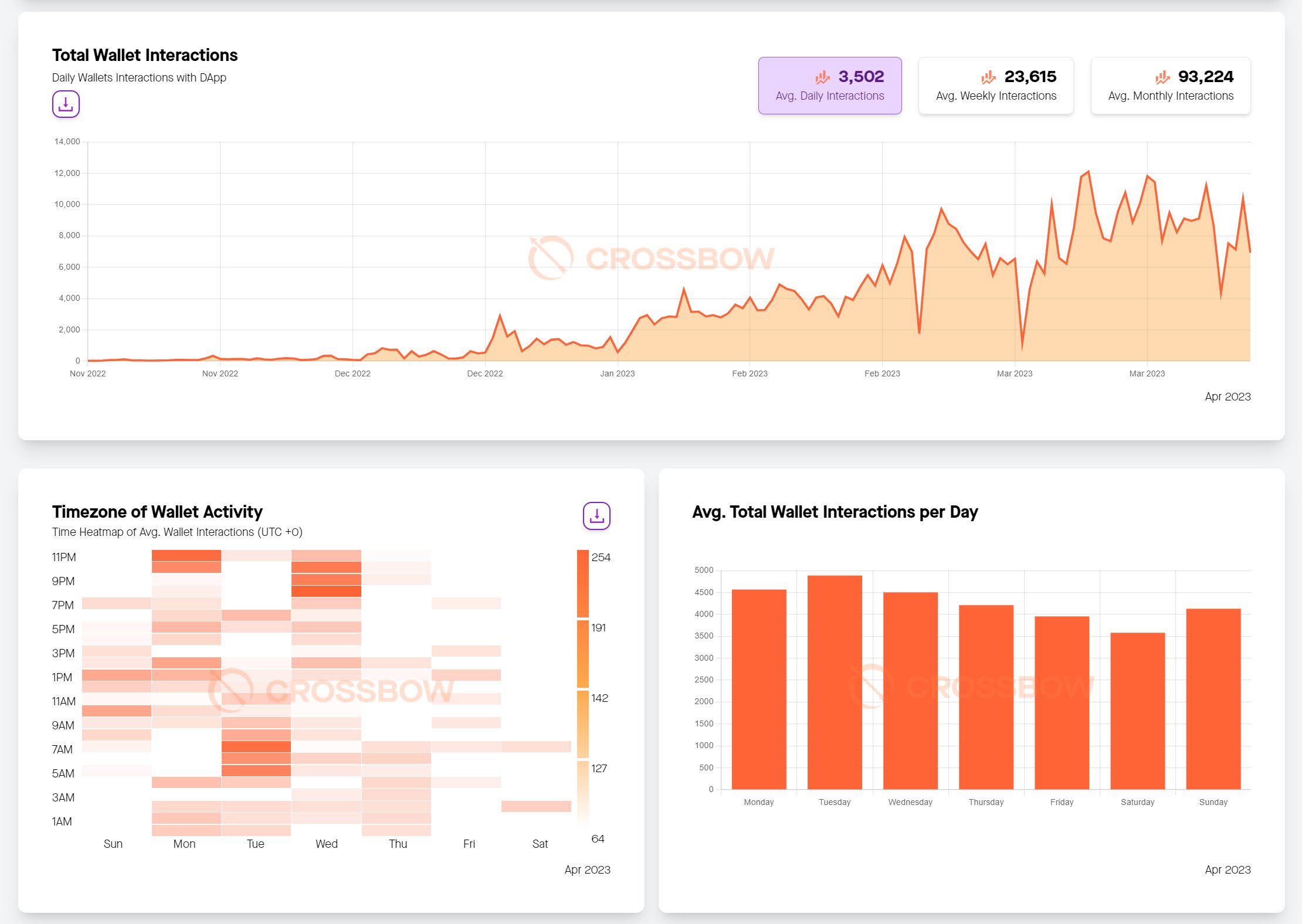Viewport: 1302px width, 924px height.
Task: Click chart icon beside 93,224 monthly value
Action: pos(1162,77)
